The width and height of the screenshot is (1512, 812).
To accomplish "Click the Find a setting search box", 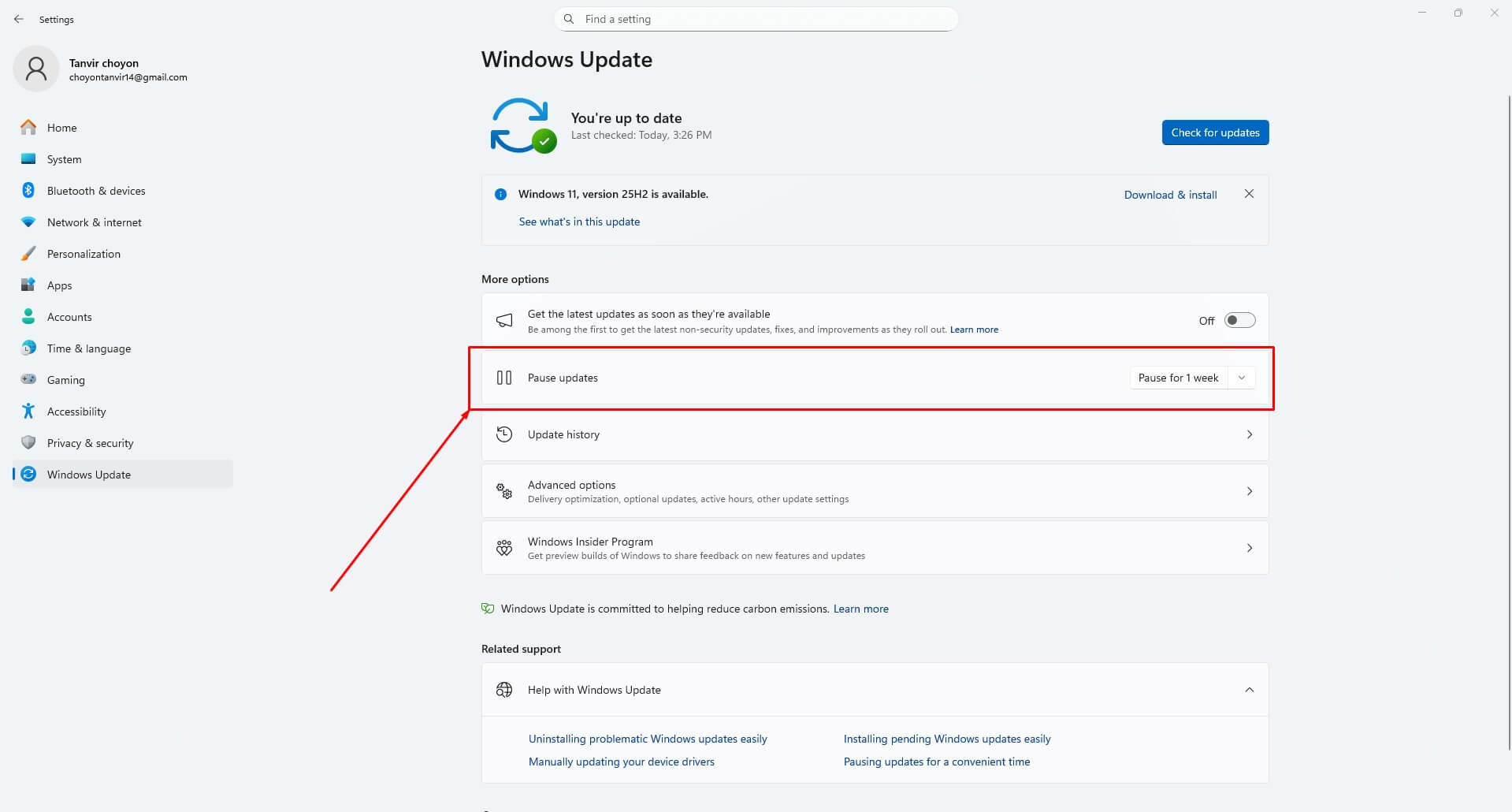I will click(756, 19).
